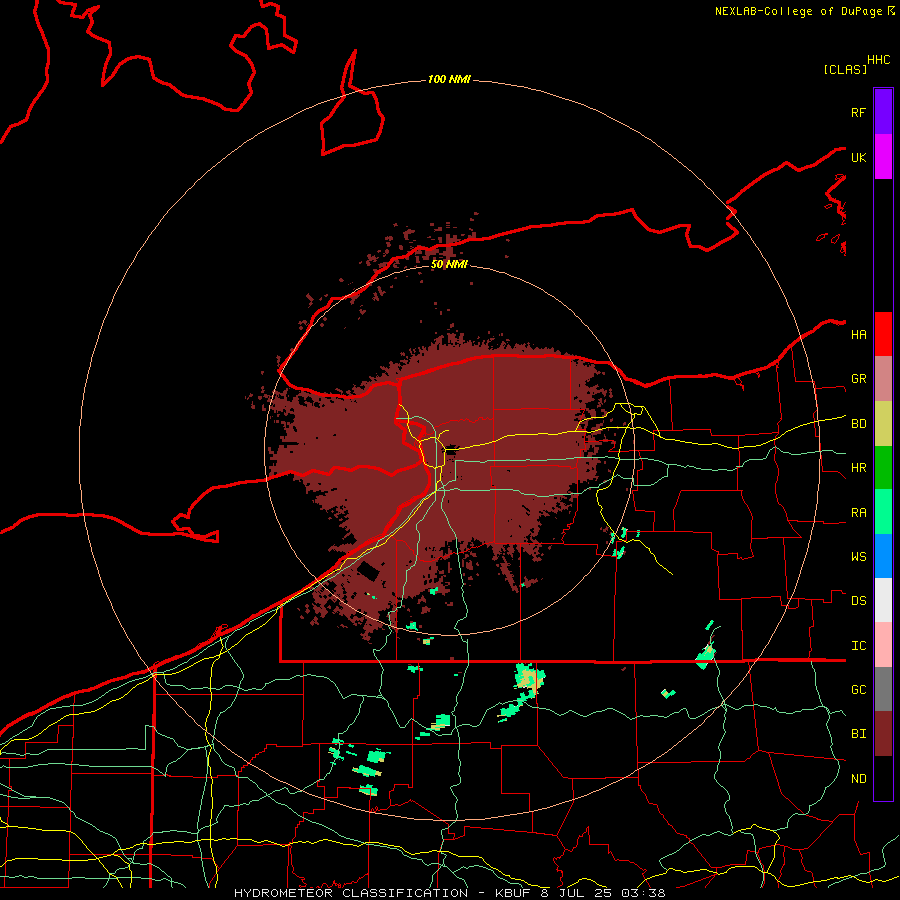Click the RF purple legend swatch
Screen dimensions: 900x900
tap(883, 112)
